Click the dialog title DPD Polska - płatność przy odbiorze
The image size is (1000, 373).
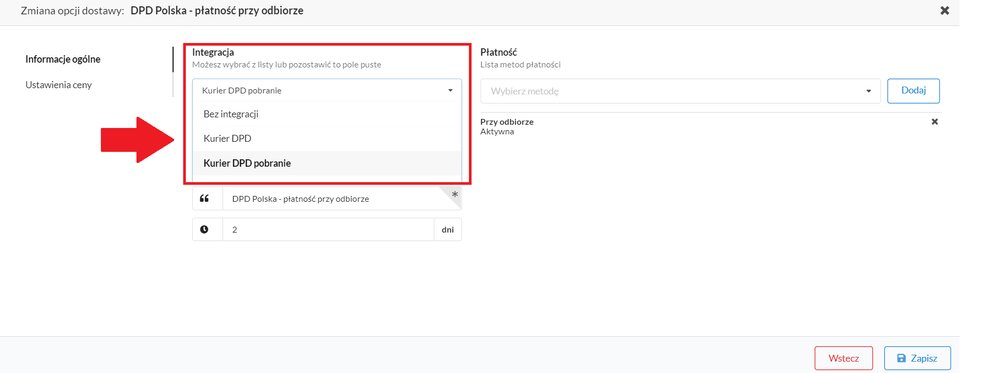point(217,10)
